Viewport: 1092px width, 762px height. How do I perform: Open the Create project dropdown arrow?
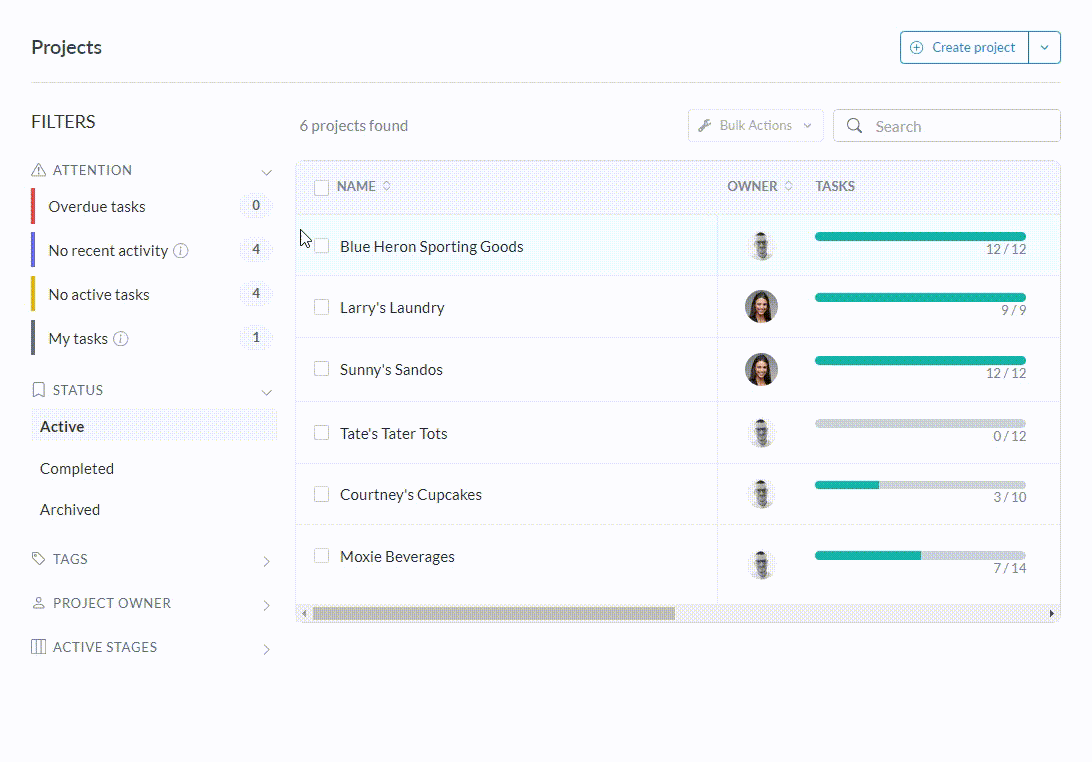pyautogui.click(x=1044, y=47)
